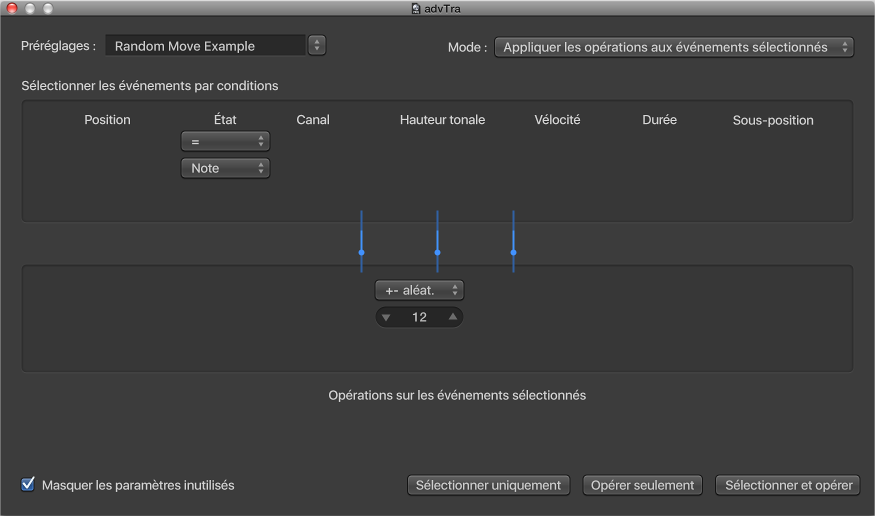Viewport: 878px width, 518px height.
Task: Open the Note event type dropdown
Action: click(x=226, y=168)
